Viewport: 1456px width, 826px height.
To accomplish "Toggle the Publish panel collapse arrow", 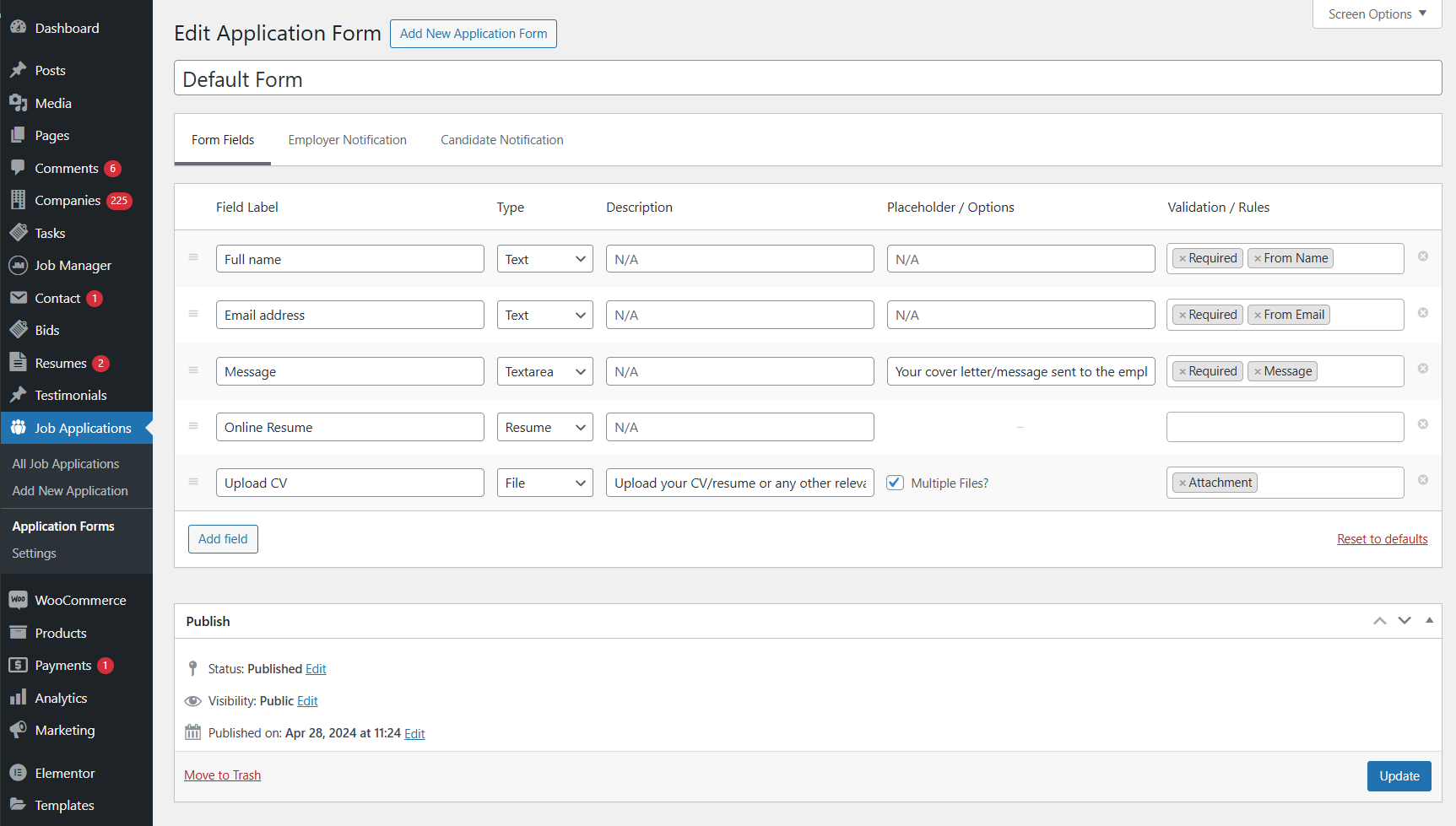I will tap(1429, 620).
